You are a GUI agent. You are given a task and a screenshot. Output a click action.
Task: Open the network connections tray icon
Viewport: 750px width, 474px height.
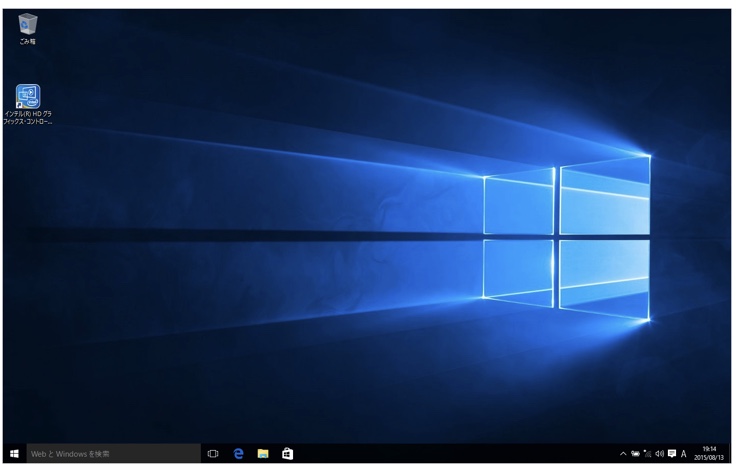pyautogui.click(x=647, y=453)
